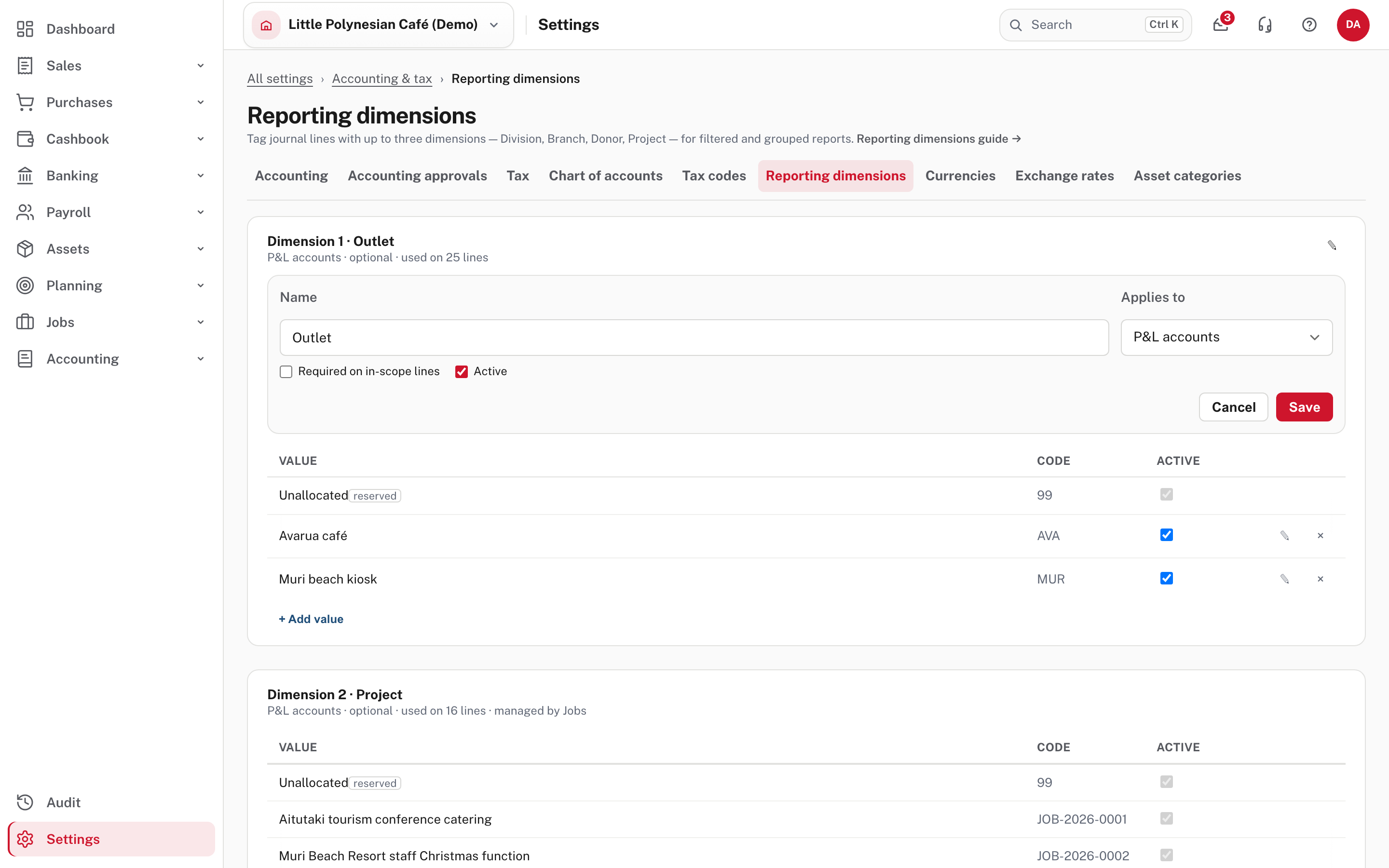Open the support headset icon
The width and height of the screenshot is (1389, 868).
pyautogui.click(x=1265, y=25)
